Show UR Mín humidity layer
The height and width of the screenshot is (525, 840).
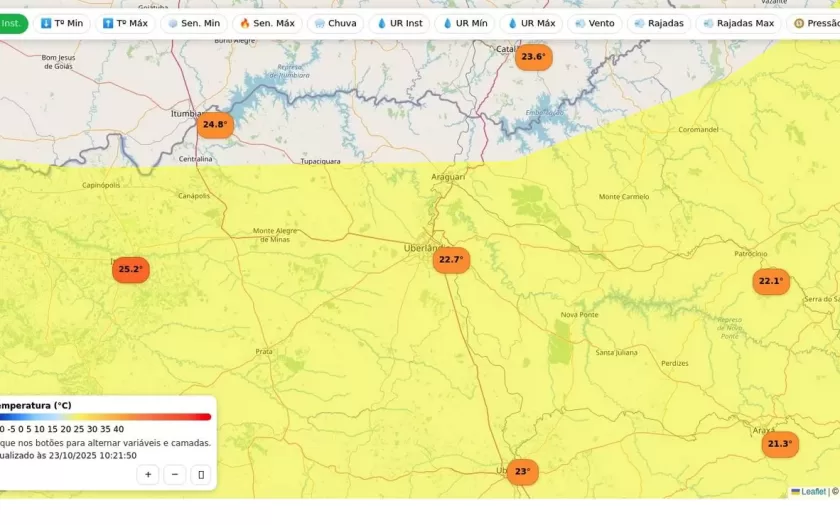[465, 23]
